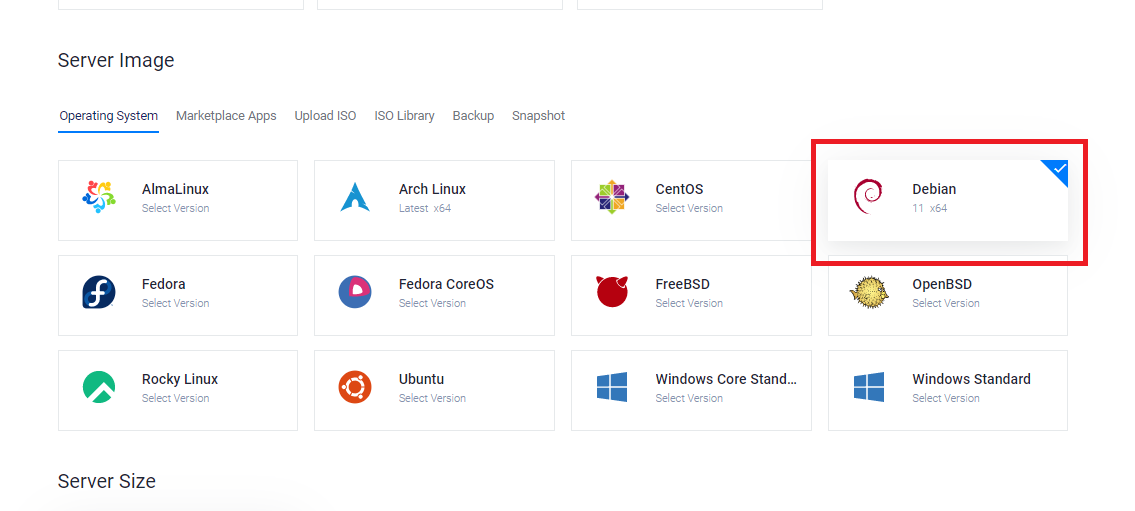Click the Rocky Linux logo icon
The height and width of the screenshot is (511, 1135).
coord(99,387)
